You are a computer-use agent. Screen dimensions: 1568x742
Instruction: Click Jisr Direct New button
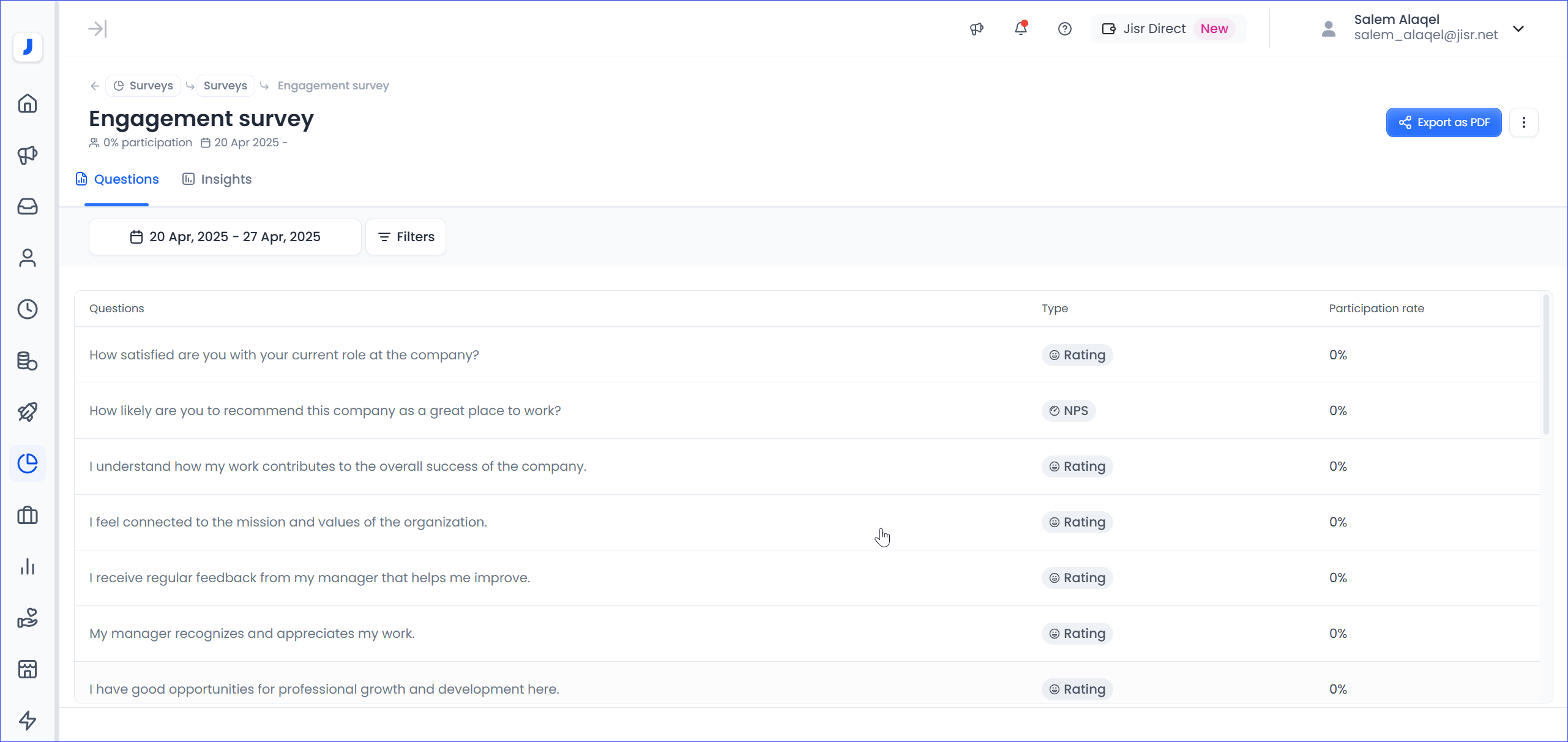coord(1168,29)
